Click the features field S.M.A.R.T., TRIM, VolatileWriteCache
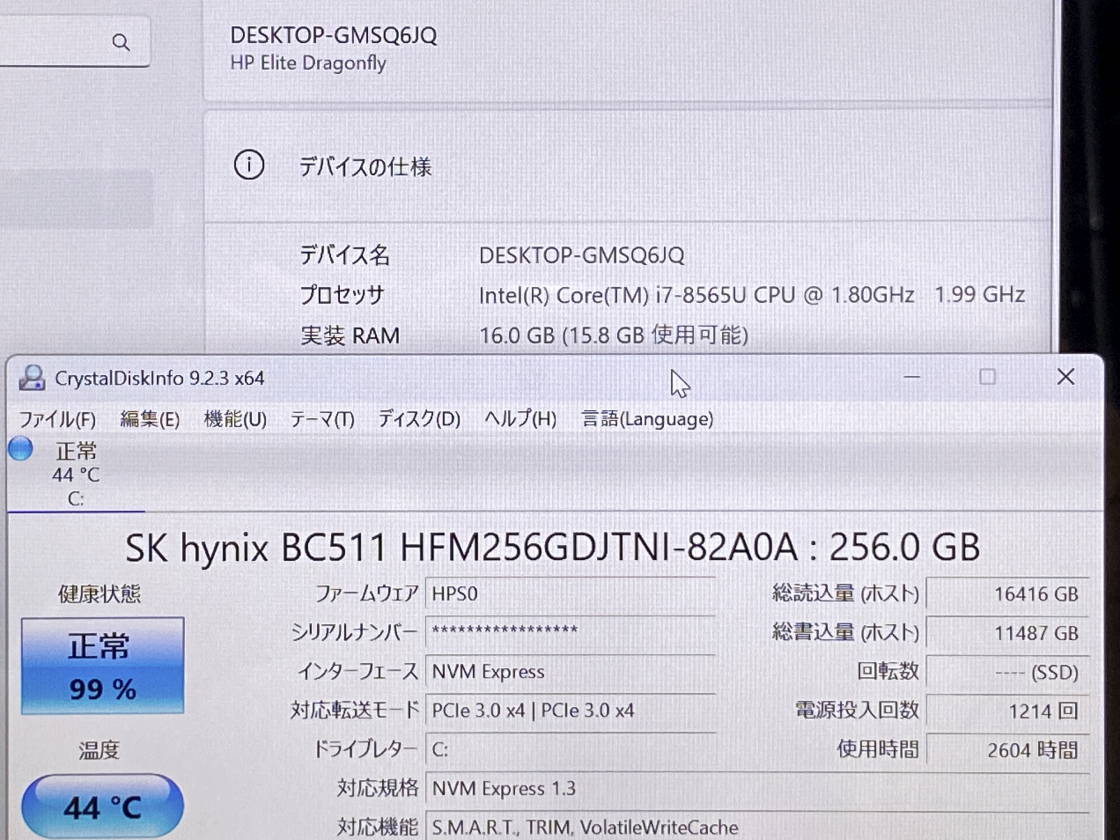 click(x=757, y=826)
